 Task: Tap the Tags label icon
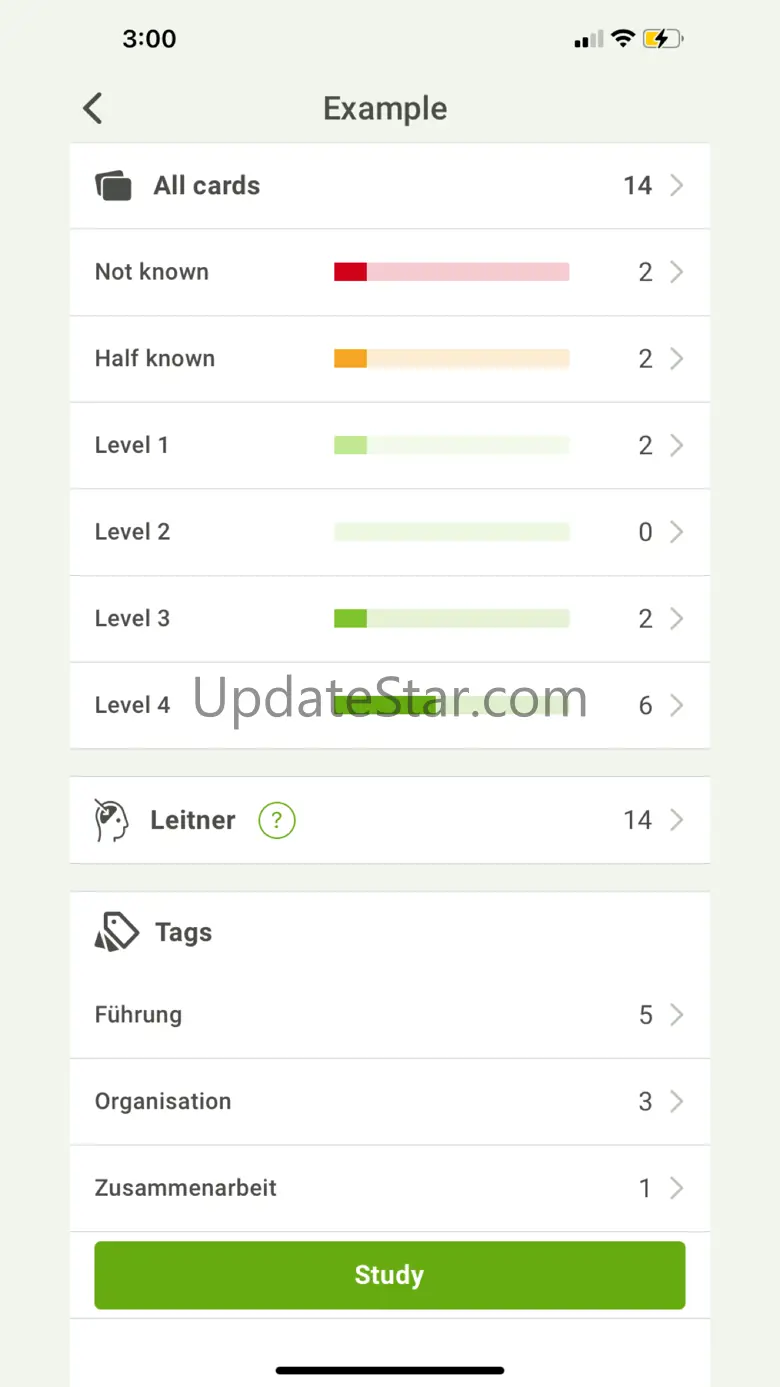(117, 932)
